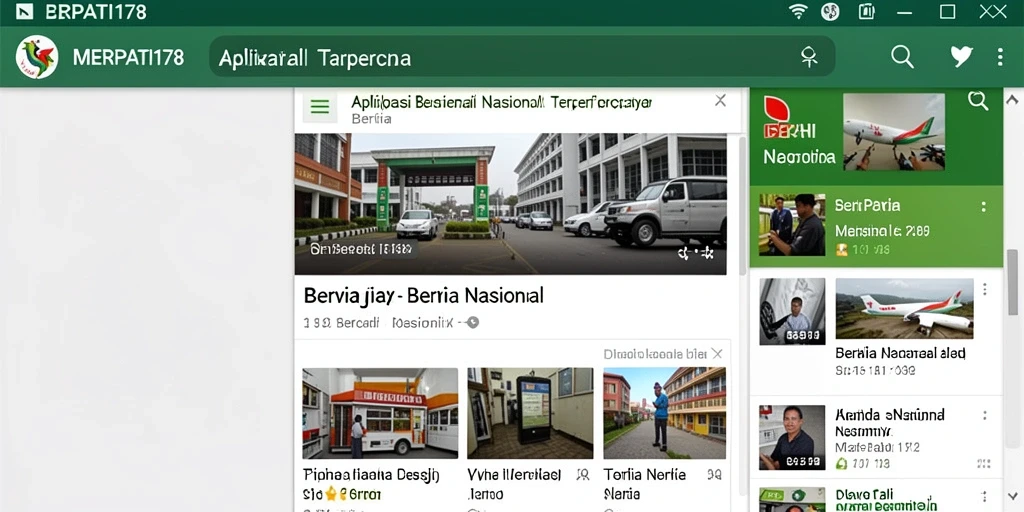This screenshot has width=1024, height=512.
Task: Click the down arrow of right scrollbar
Action: point(1012,496)
